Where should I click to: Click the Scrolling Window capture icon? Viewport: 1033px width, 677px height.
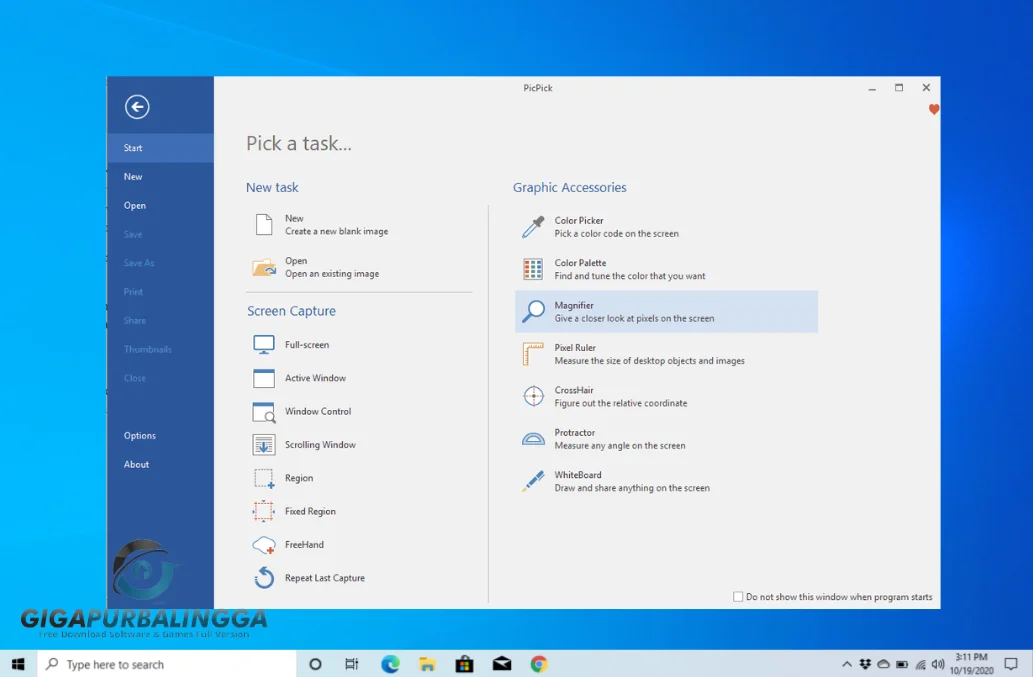(264, 445)
